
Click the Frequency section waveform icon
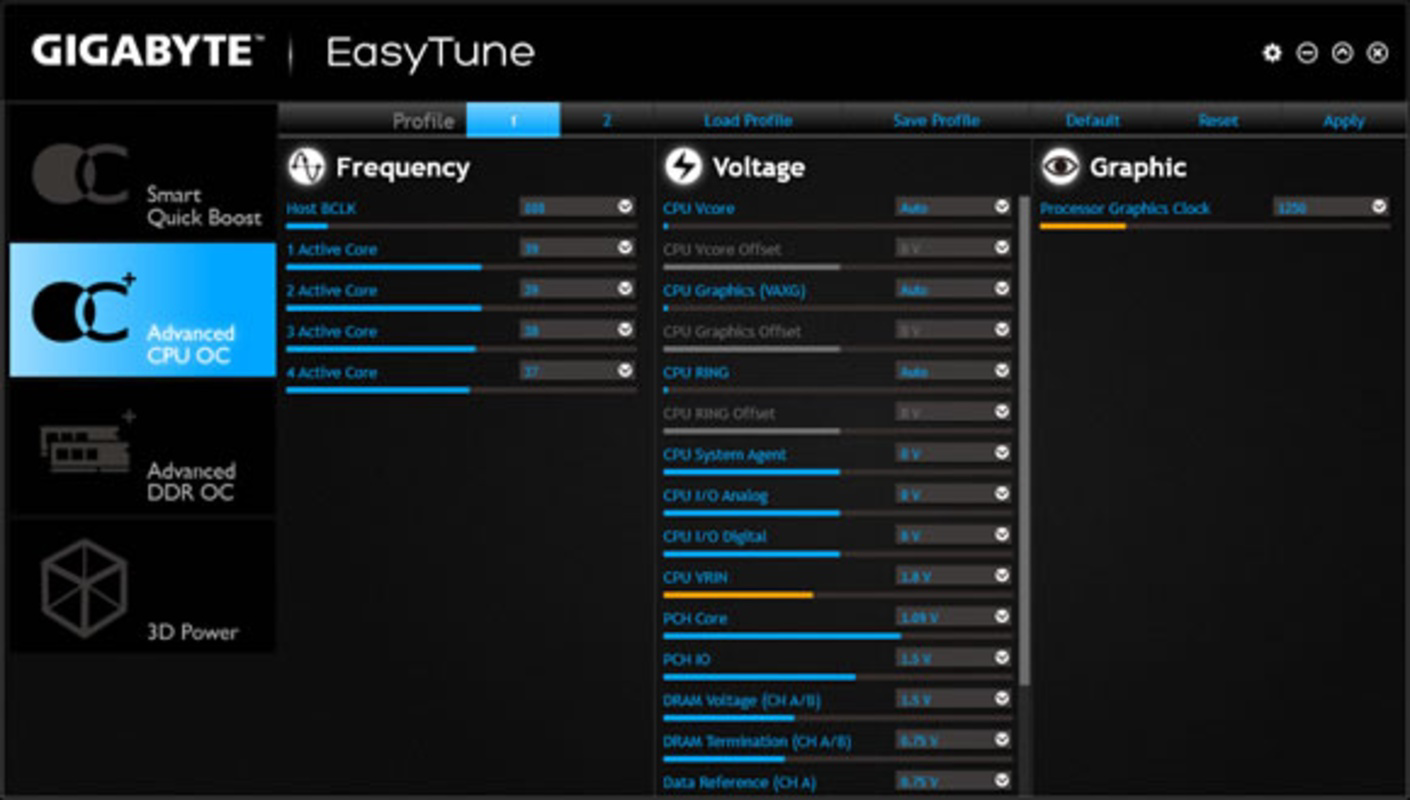(x=309, y=165)
